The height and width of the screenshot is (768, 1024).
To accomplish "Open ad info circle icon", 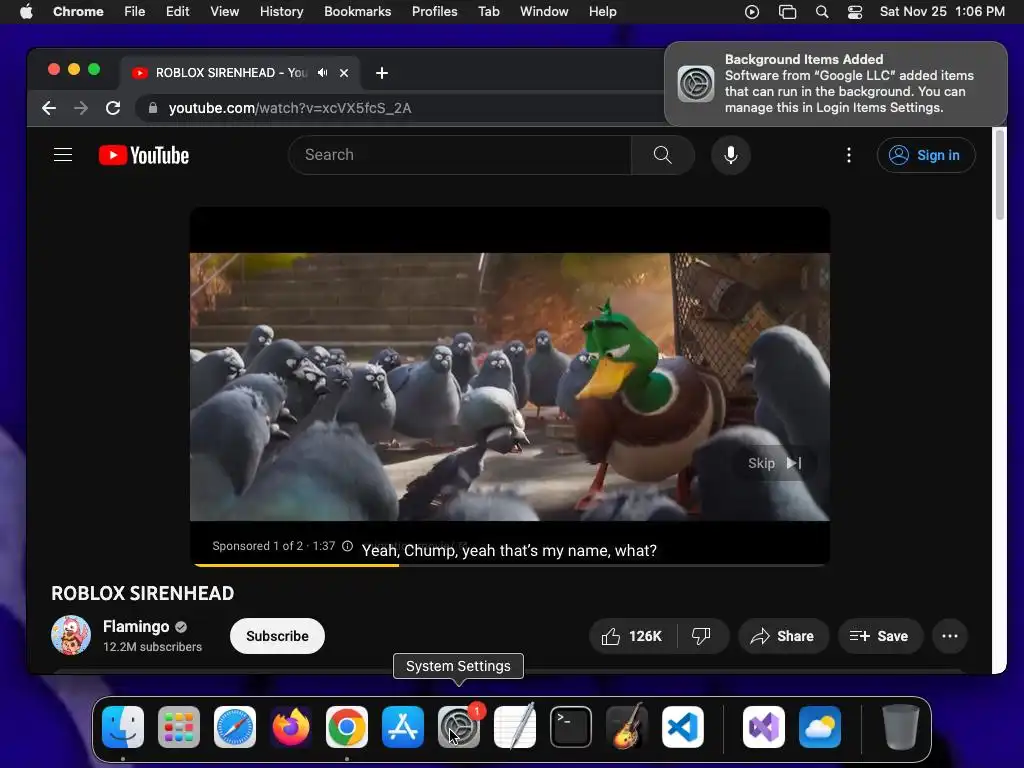I will pos(347,546).
